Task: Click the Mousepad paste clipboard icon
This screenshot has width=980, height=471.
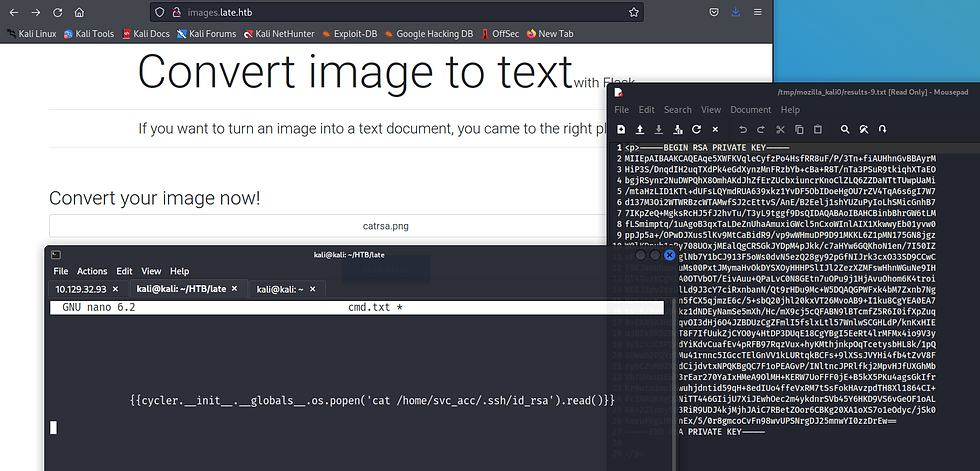Action: click(818, 129)
